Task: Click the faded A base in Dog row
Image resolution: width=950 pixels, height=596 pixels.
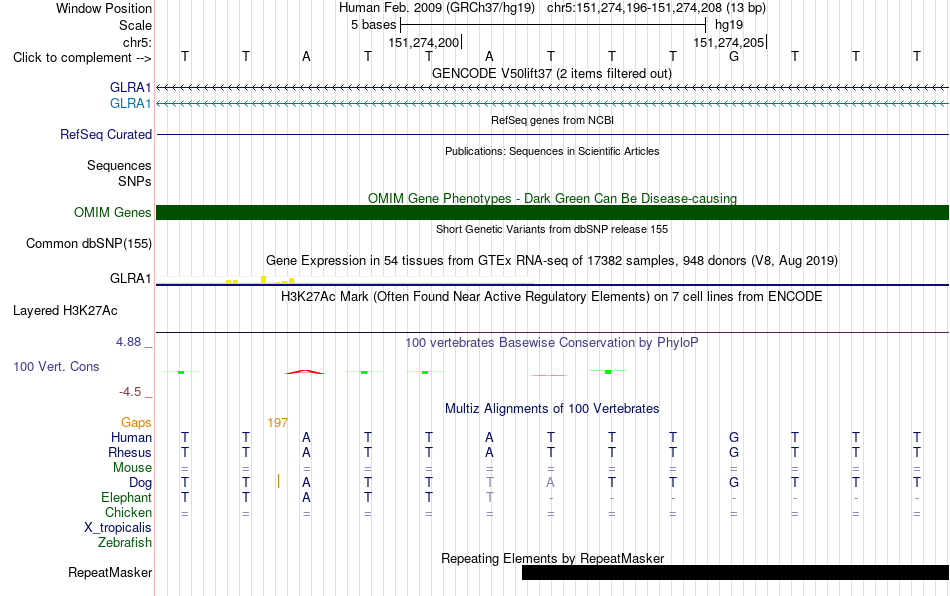Action: coord(550,483)
